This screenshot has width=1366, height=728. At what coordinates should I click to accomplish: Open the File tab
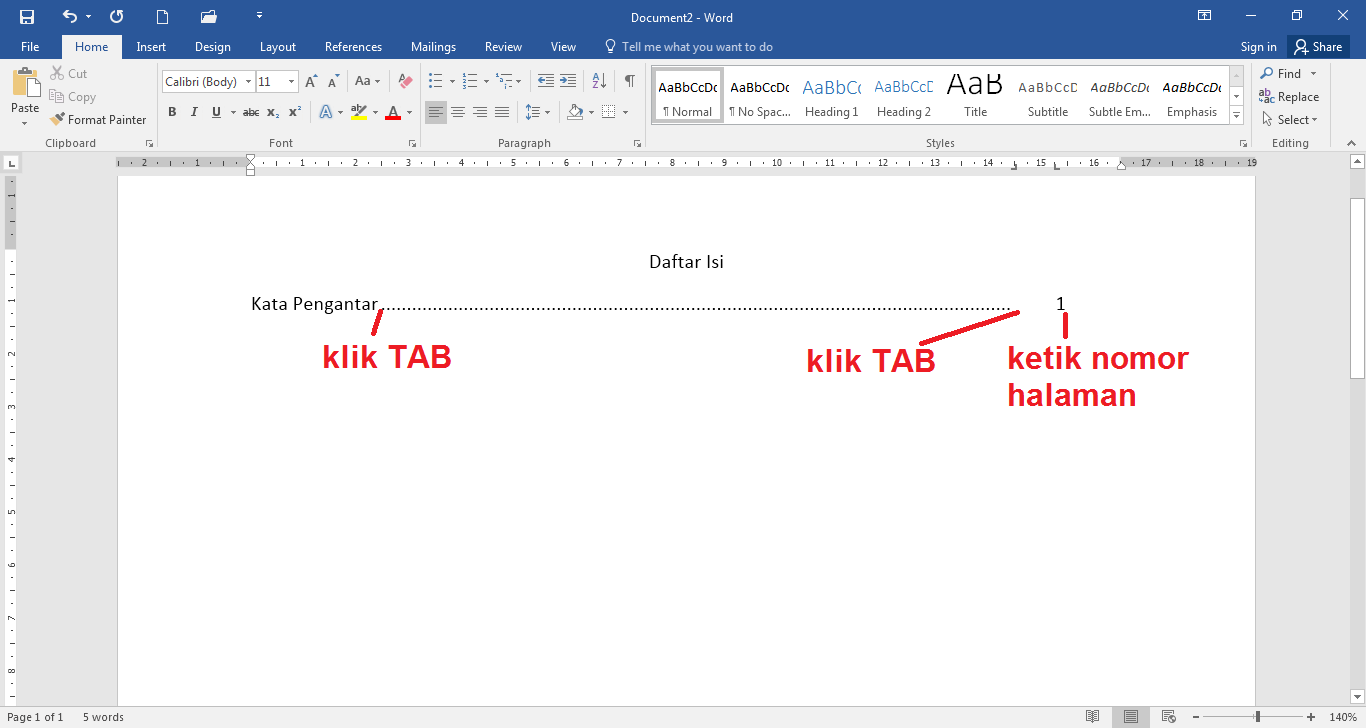(30, 47)
